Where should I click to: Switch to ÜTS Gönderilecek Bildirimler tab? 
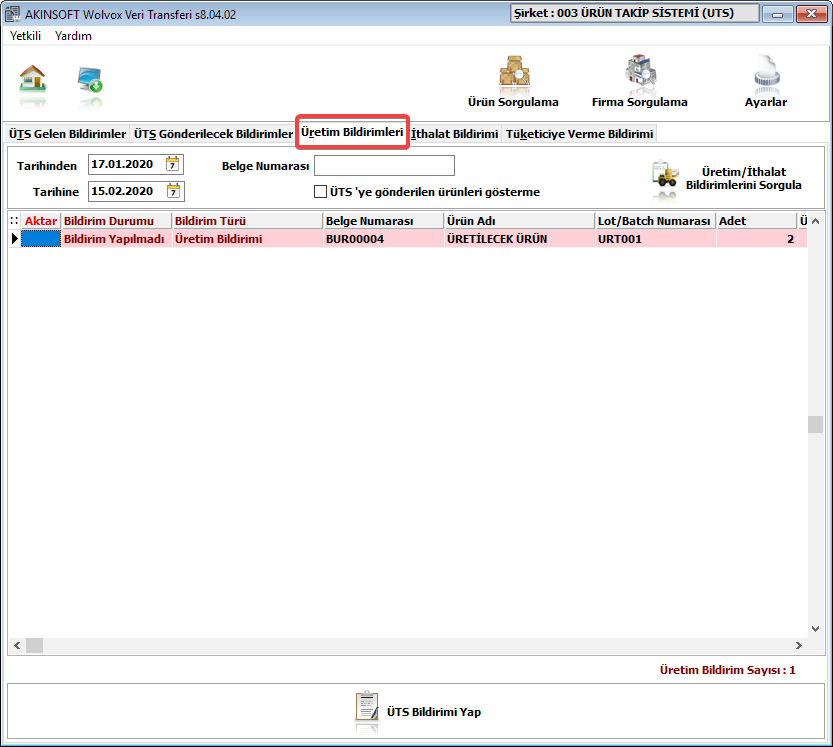[213, 134]
